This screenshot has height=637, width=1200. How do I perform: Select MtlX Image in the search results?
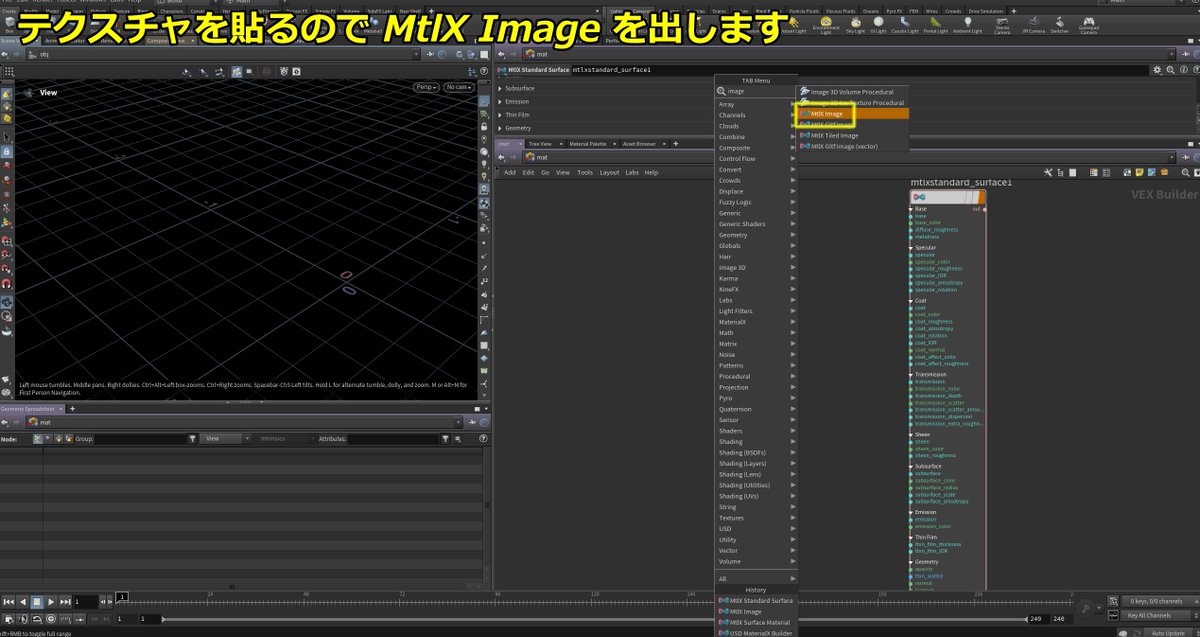[x=853, y=114]
